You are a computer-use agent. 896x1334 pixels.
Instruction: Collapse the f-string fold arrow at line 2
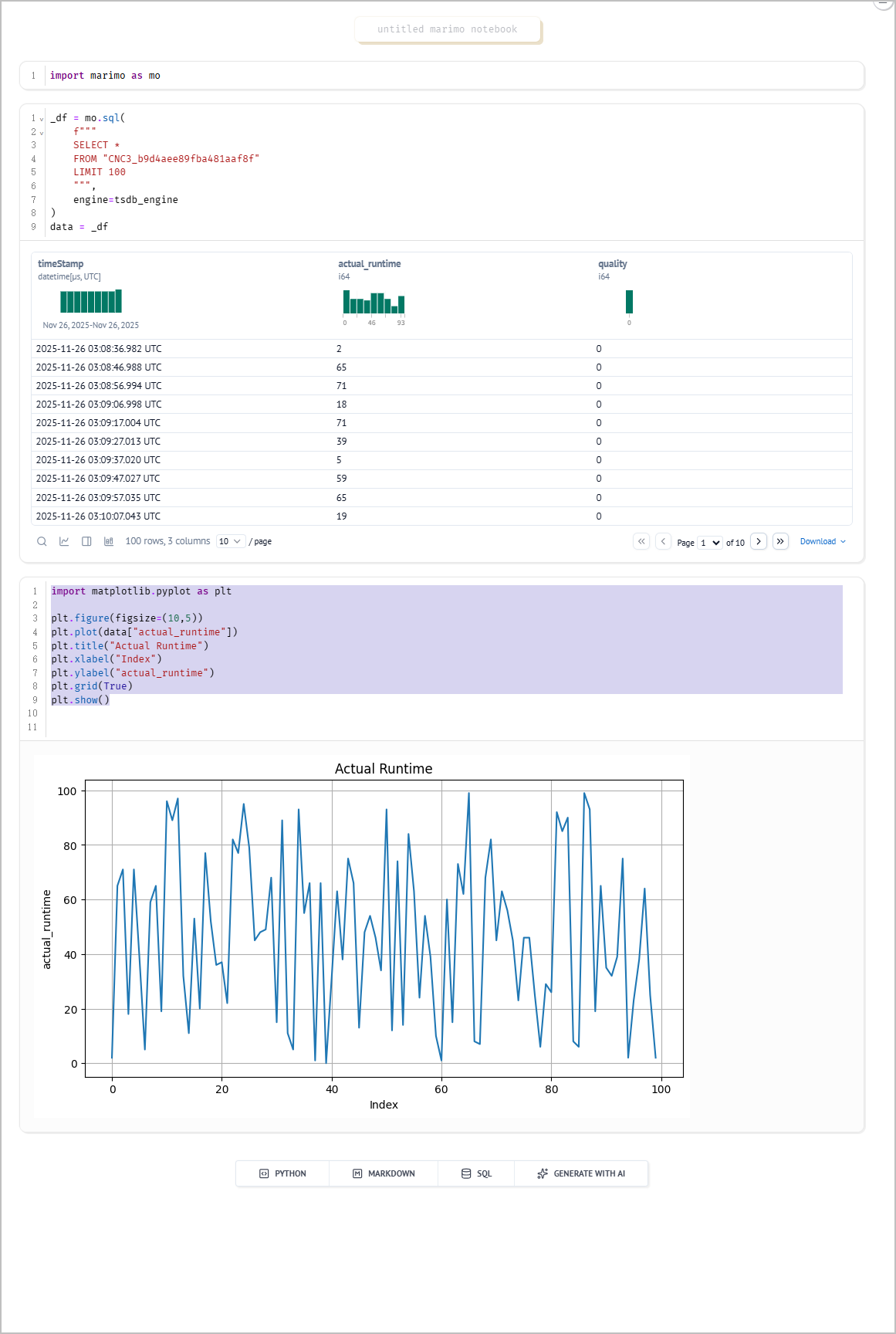tap(42, 133)
